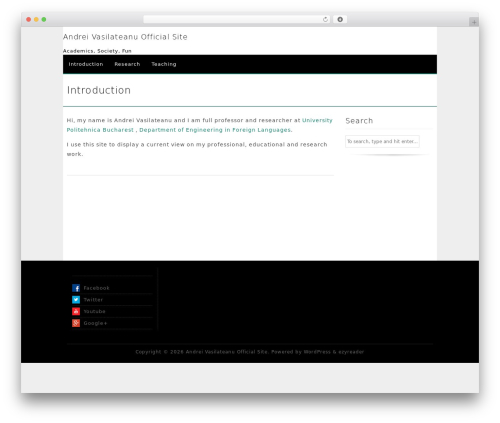This screenshot has height=423, width=500.
Task: Click the ezyreader link in footer
Action: 351,352
